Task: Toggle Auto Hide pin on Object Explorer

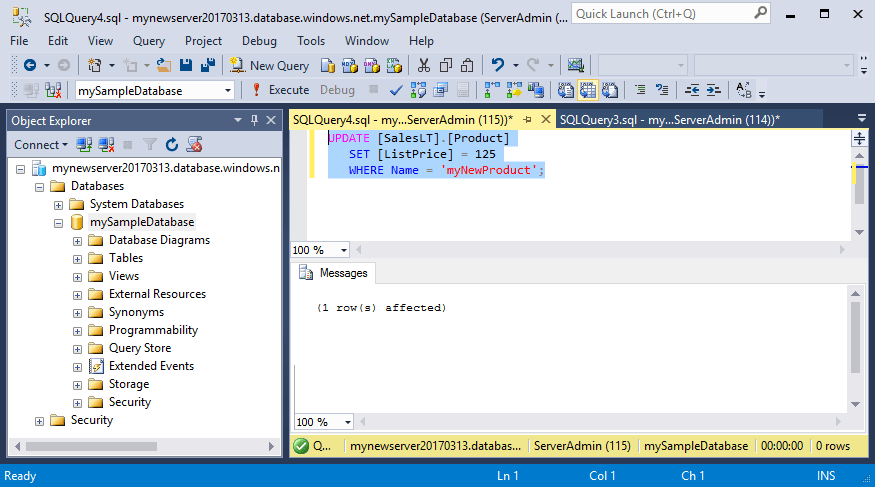Action: (x=254, y=120)
